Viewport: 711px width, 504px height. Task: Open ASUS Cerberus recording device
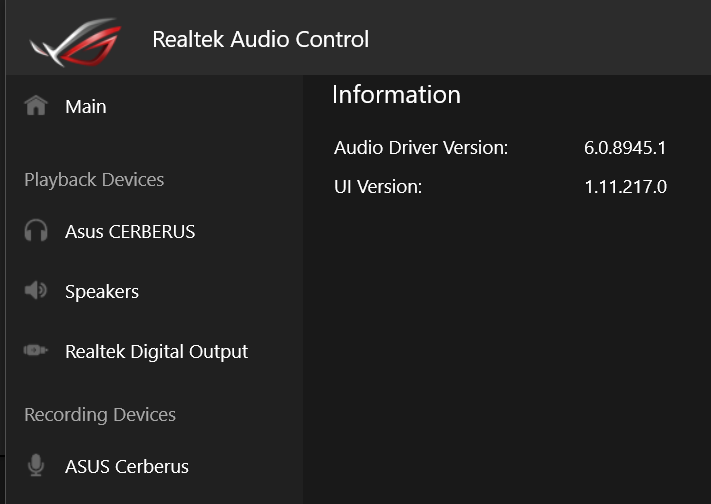pos(127,466)
